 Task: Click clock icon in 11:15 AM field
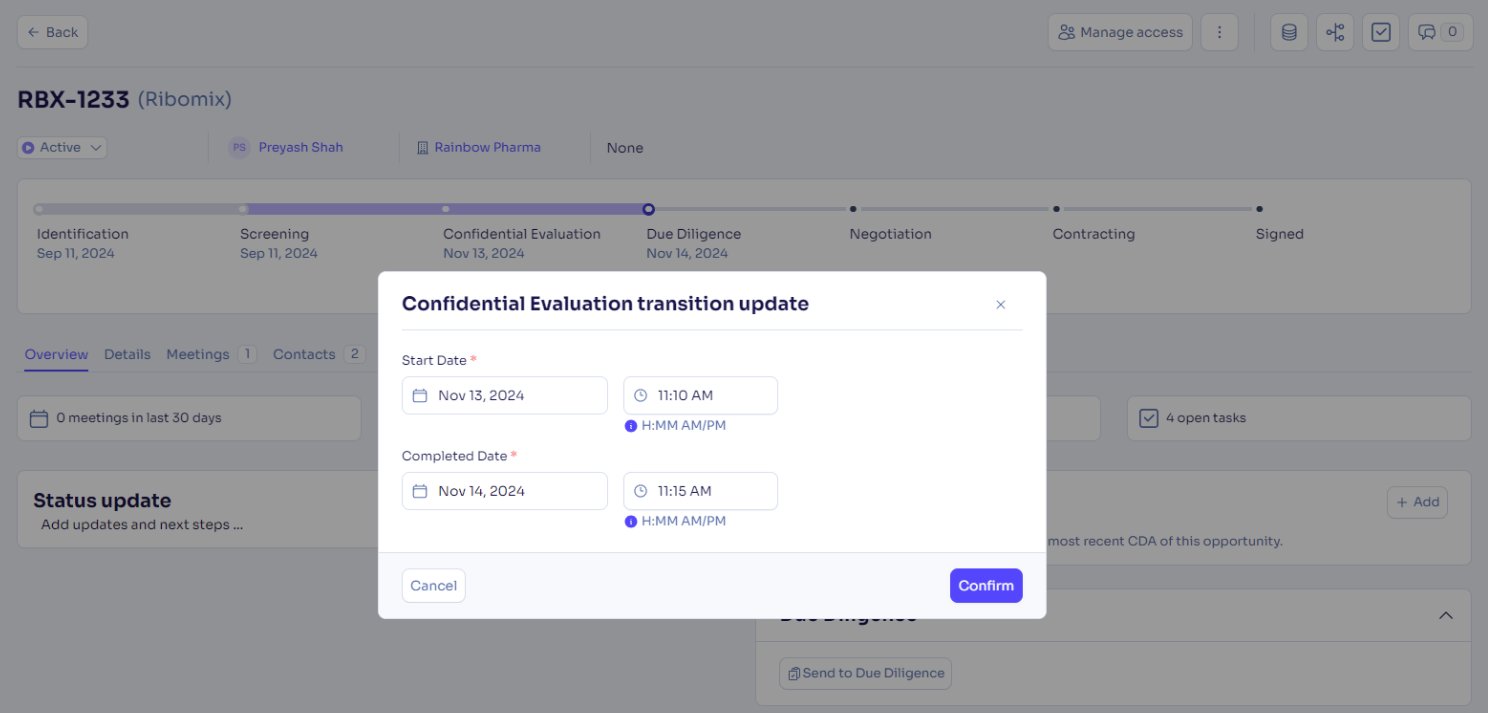point(641,491)
